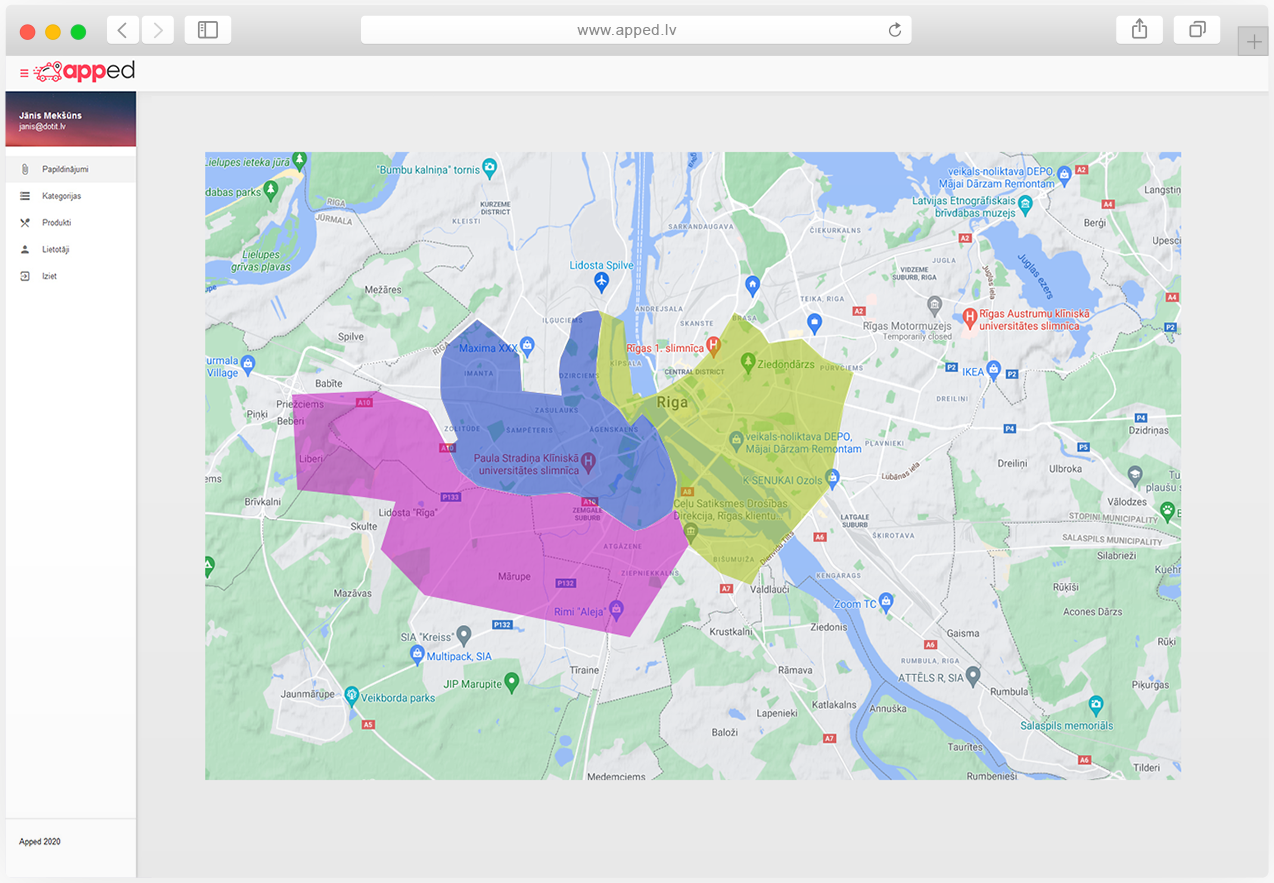Click the K SENUKAI Ozols shopping marker

[x=832, y=478]
